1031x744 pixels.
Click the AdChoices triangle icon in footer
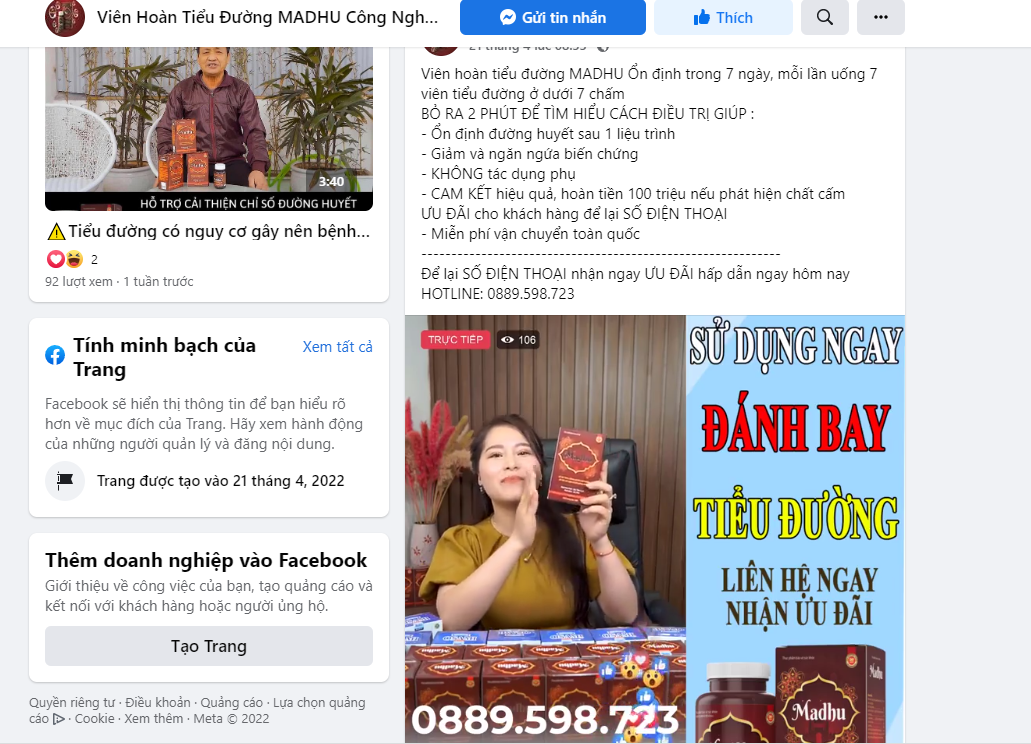[x=59, y=719]
